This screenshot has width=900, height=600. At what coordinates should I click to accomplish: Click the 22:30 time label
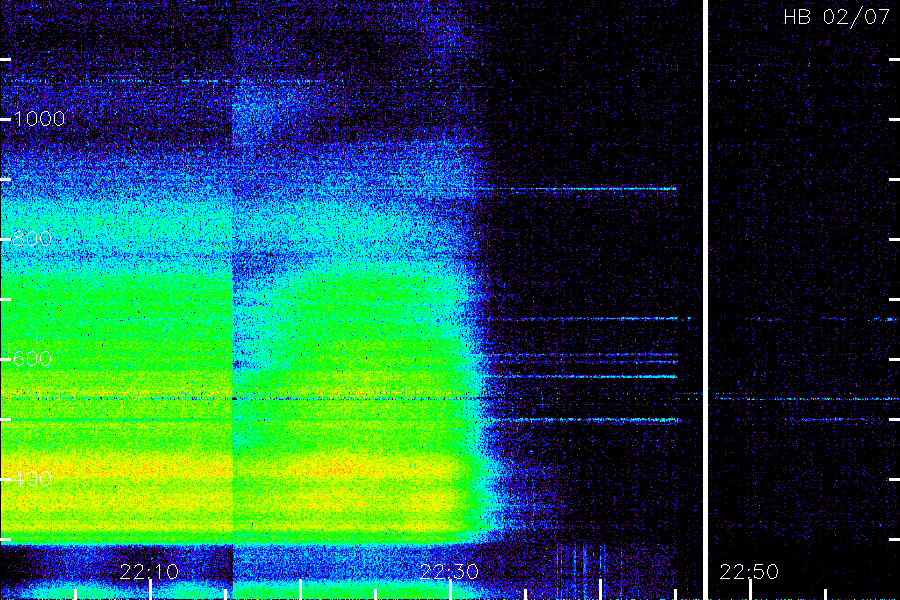pos(449,572)
